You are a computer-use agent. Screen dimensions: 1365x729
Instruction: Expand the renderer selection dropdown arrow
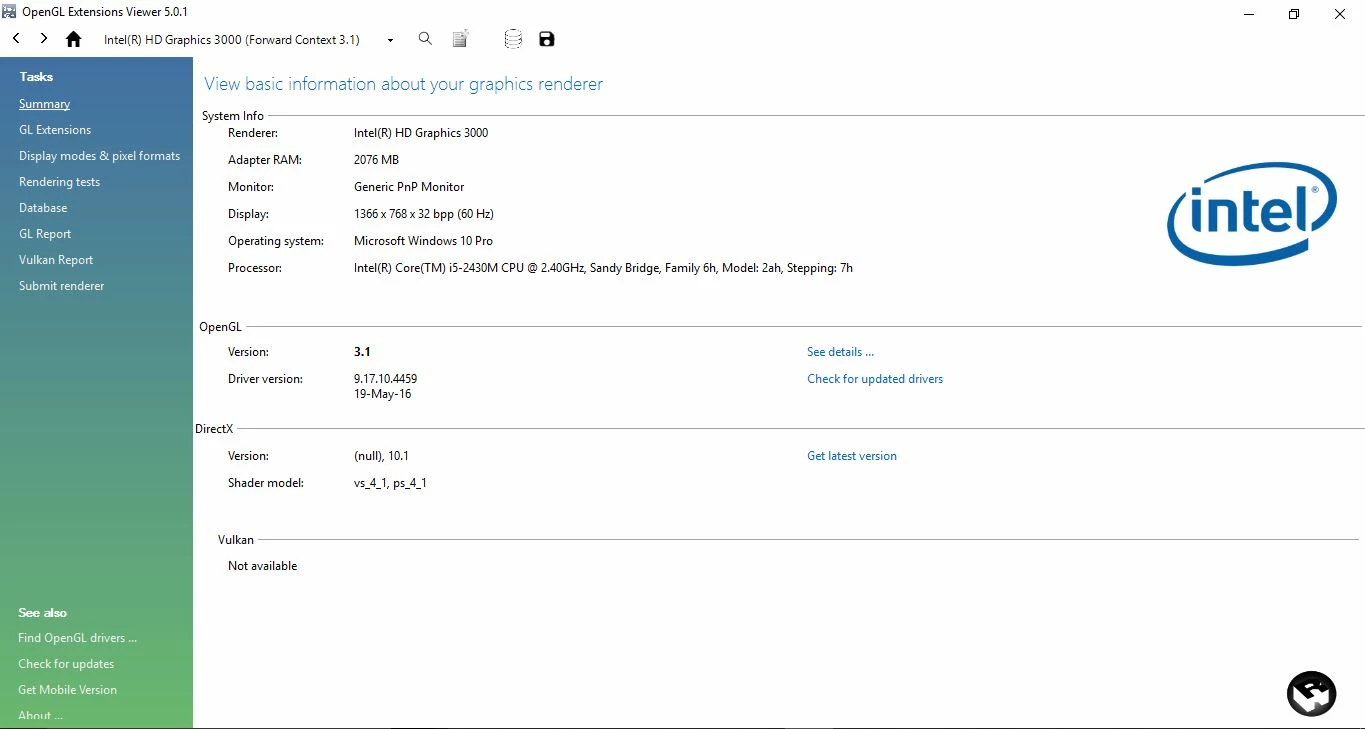click(x=390, y=40)
